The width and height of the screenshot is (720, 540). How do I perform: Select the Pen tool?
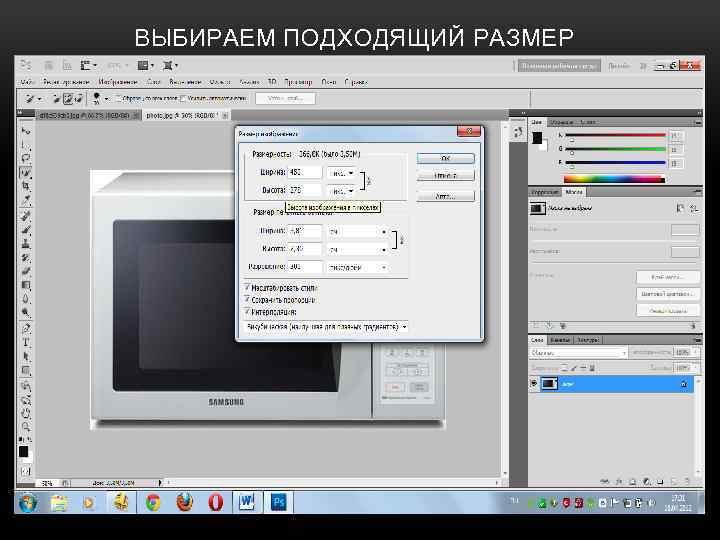tap(26, 329)
